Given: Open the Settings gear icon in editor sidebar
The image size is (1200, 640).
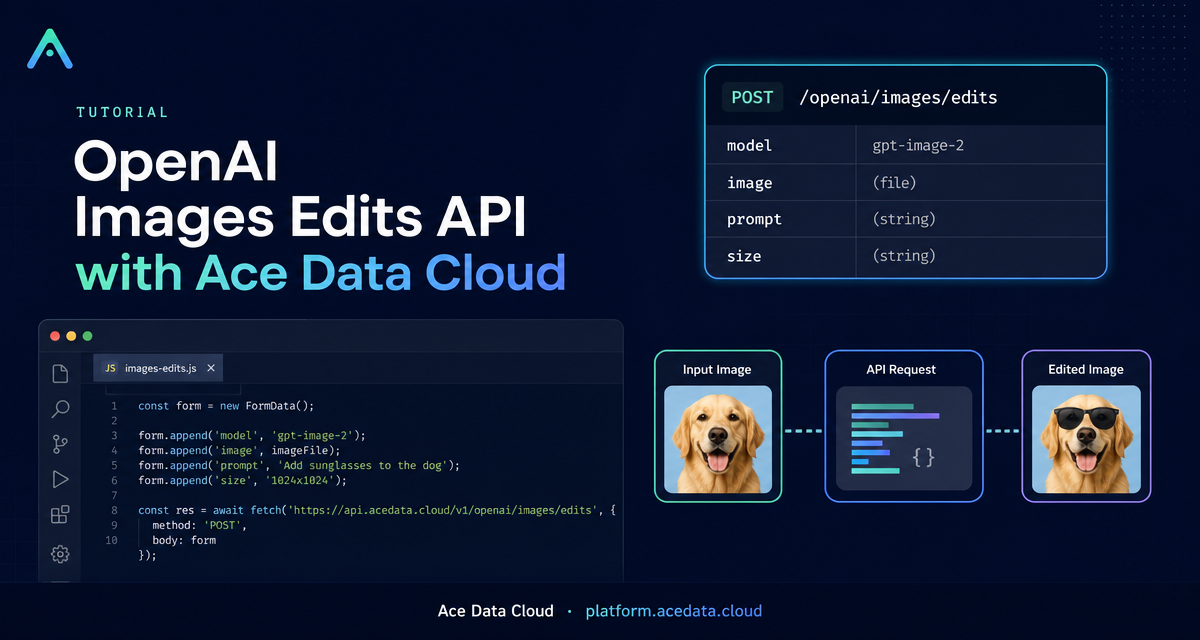Looking at the screenshot, I should 60,553.
